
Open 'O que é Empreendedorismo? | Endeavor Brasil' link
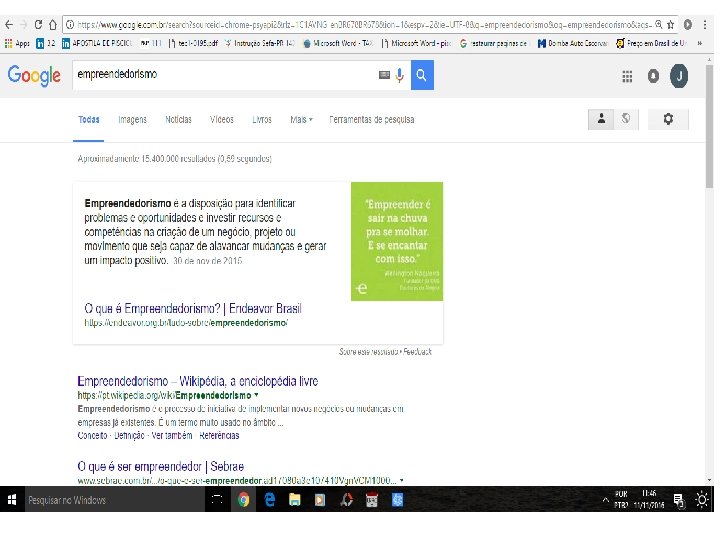pyautogui.click(x=193, y=309)
